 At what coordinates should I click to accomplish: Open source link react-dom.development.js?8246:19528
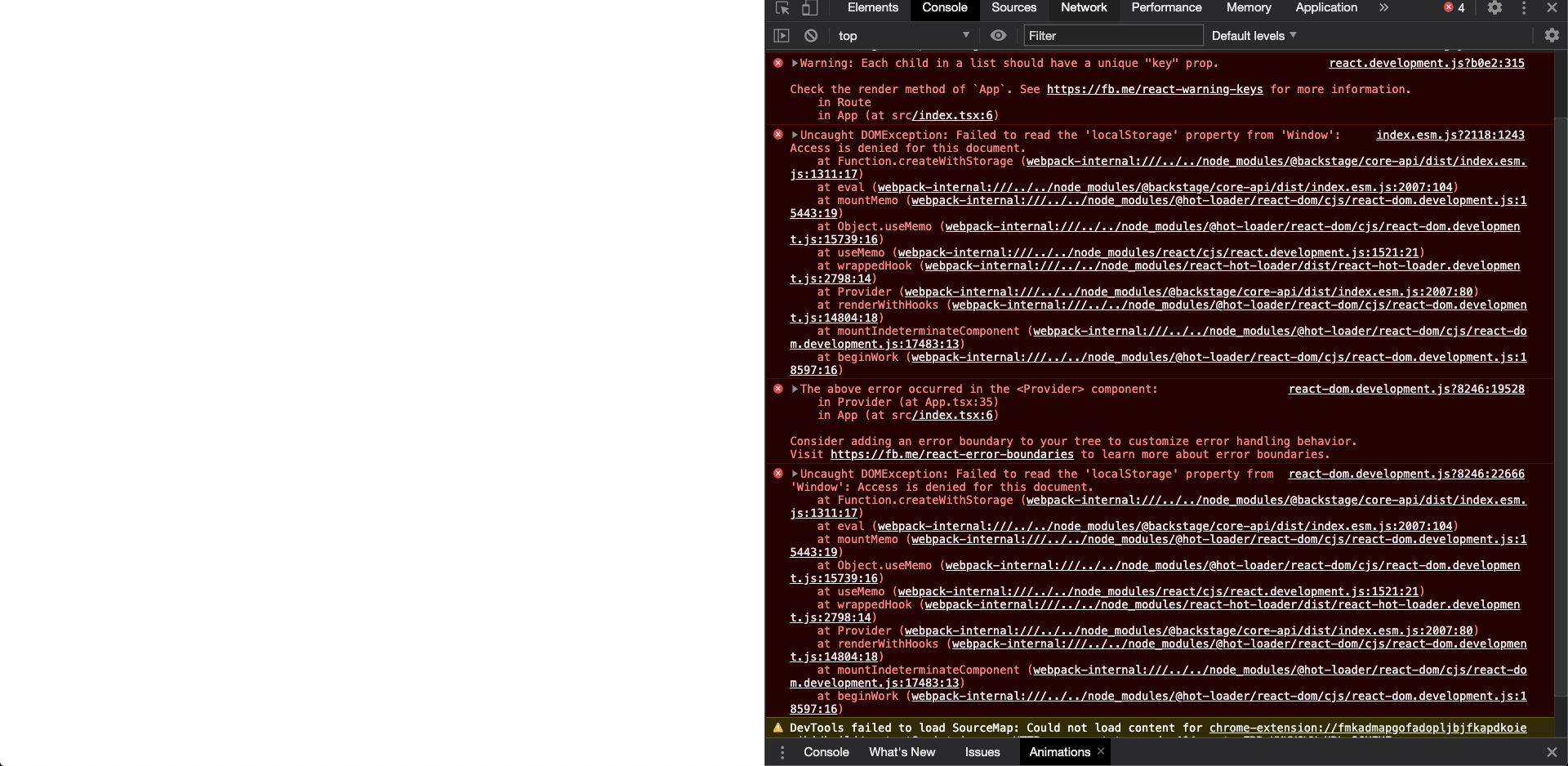[1406, 389]
